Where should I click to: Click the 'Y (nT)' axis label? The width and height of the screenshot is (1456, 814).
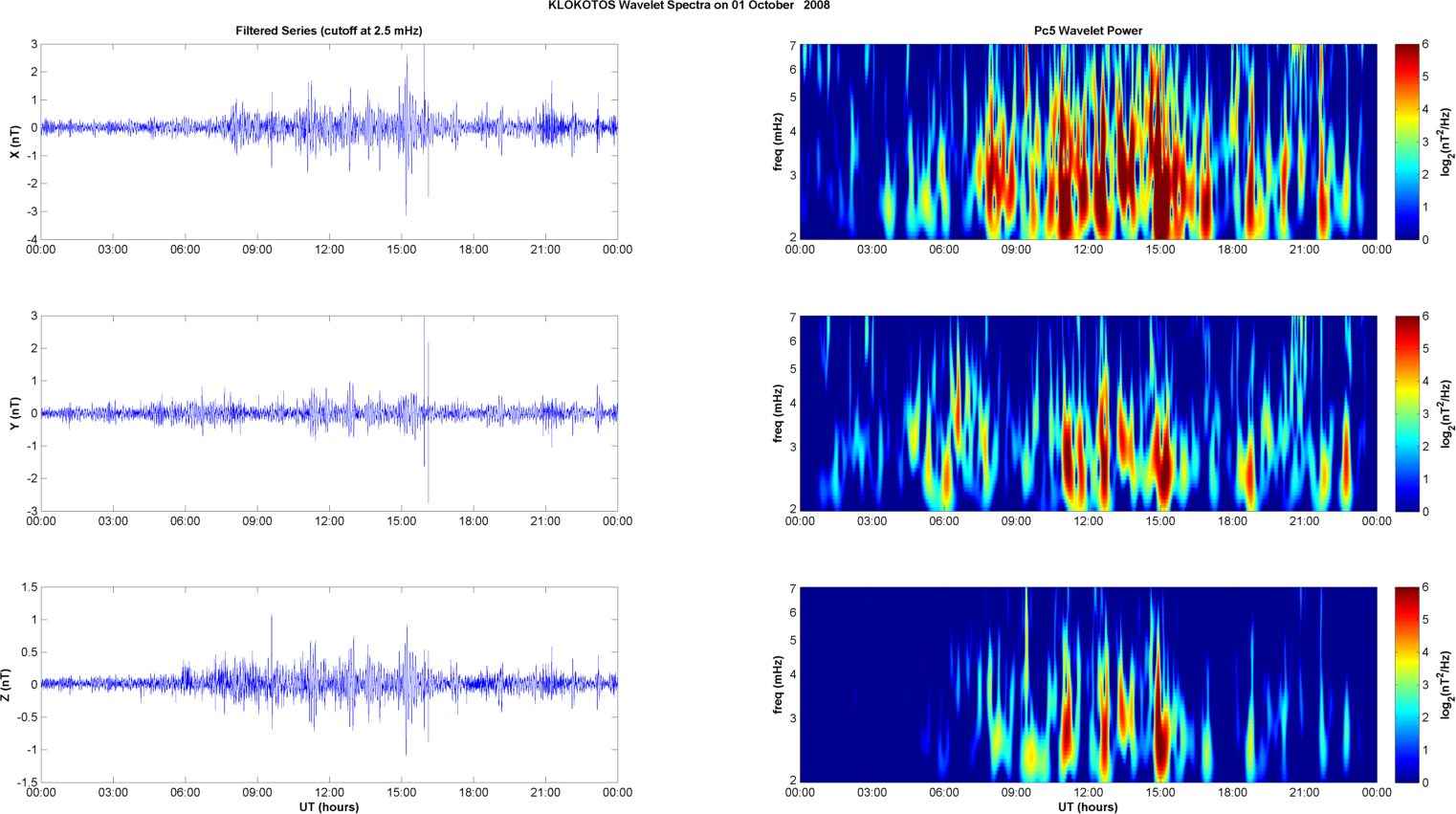coord(14,413)
